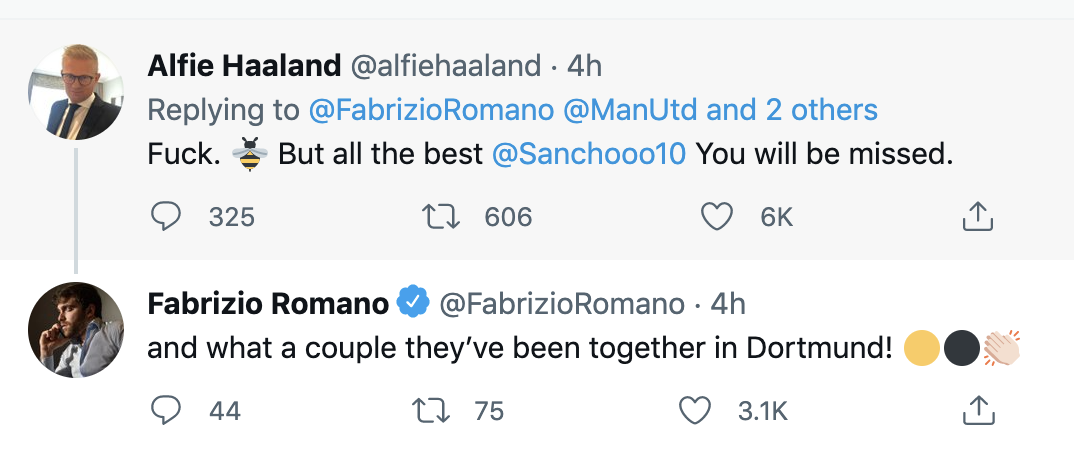Show the "2 others" replied-to accounts
The height and width of the screenshot is (454, 1074).
point(825,110)
